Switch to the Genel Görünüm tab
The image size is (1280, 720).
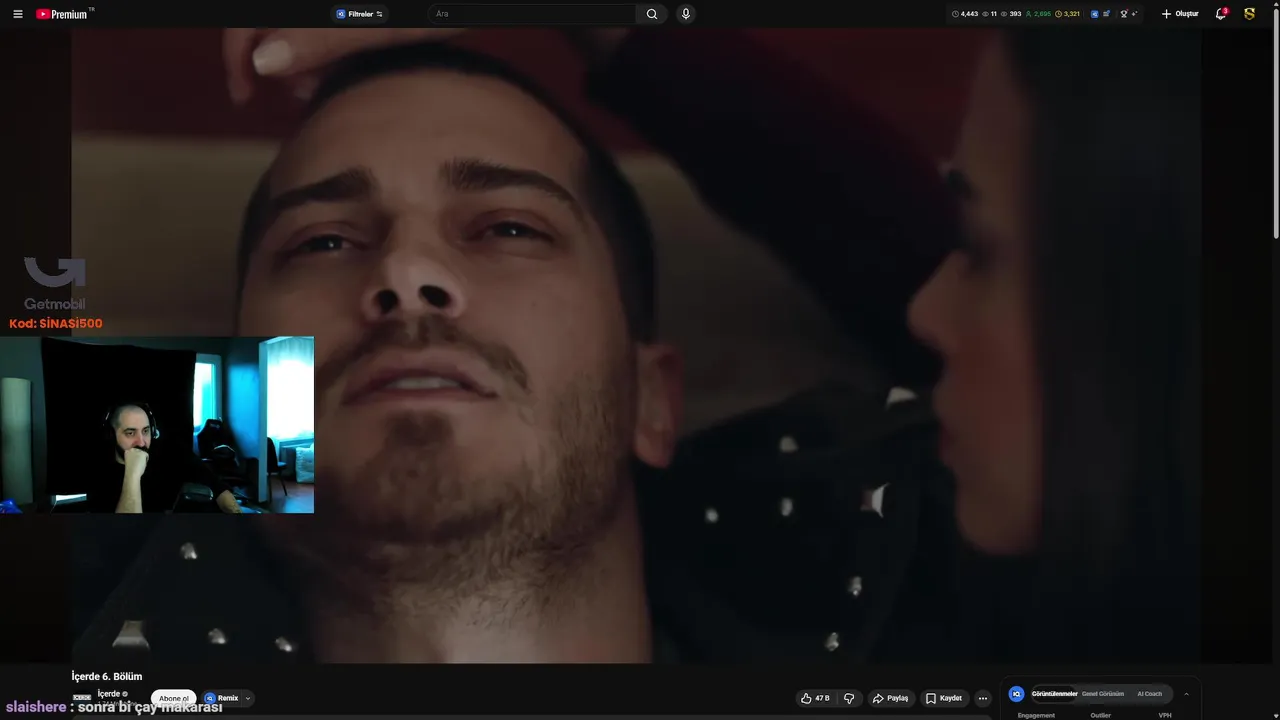point(1103,694)
